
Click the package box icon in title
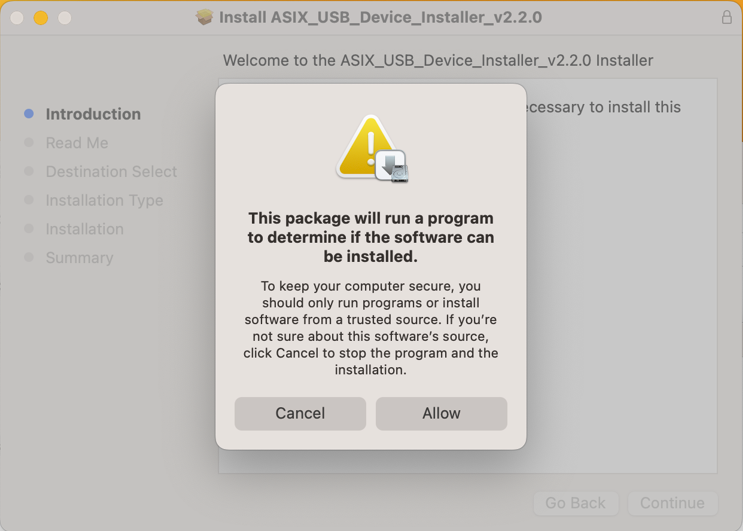click(204, 18)
